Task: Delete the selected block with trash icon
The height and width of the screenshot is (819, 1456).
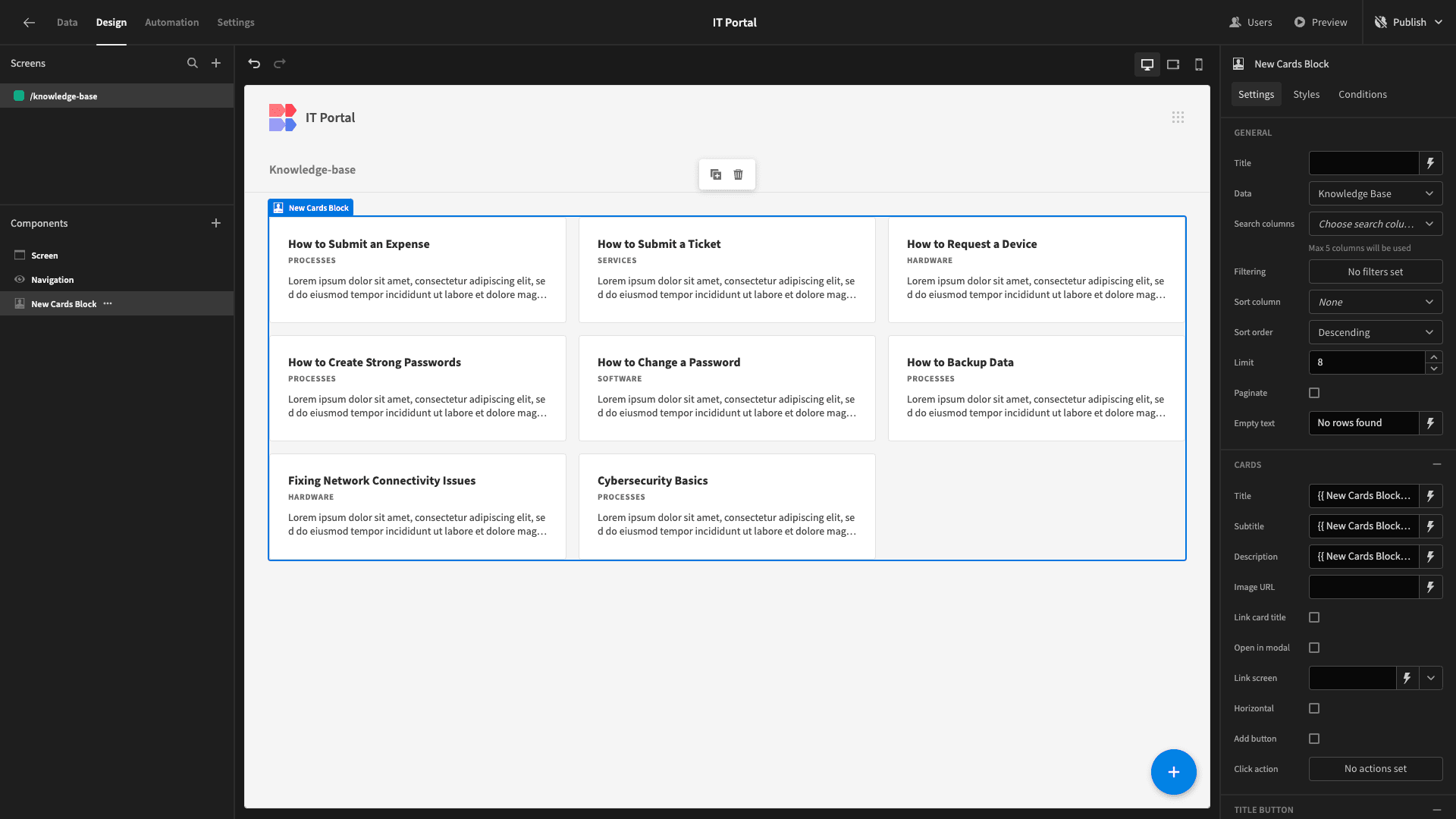Action: click(739, 174)
